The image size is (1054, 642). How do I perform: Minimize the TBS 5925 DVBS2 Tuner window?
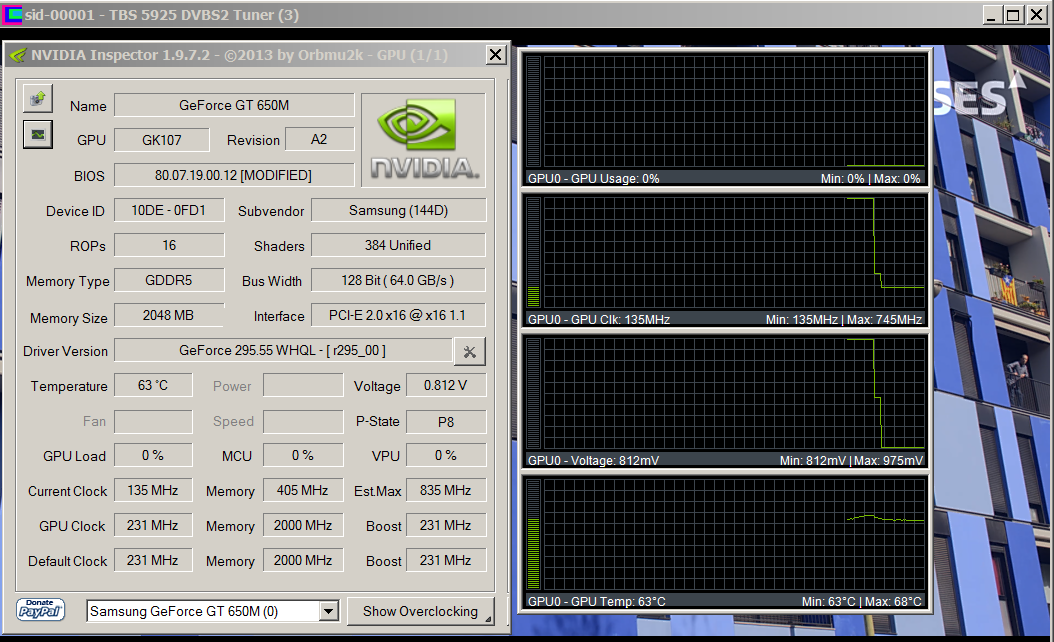tap(991, 15)
